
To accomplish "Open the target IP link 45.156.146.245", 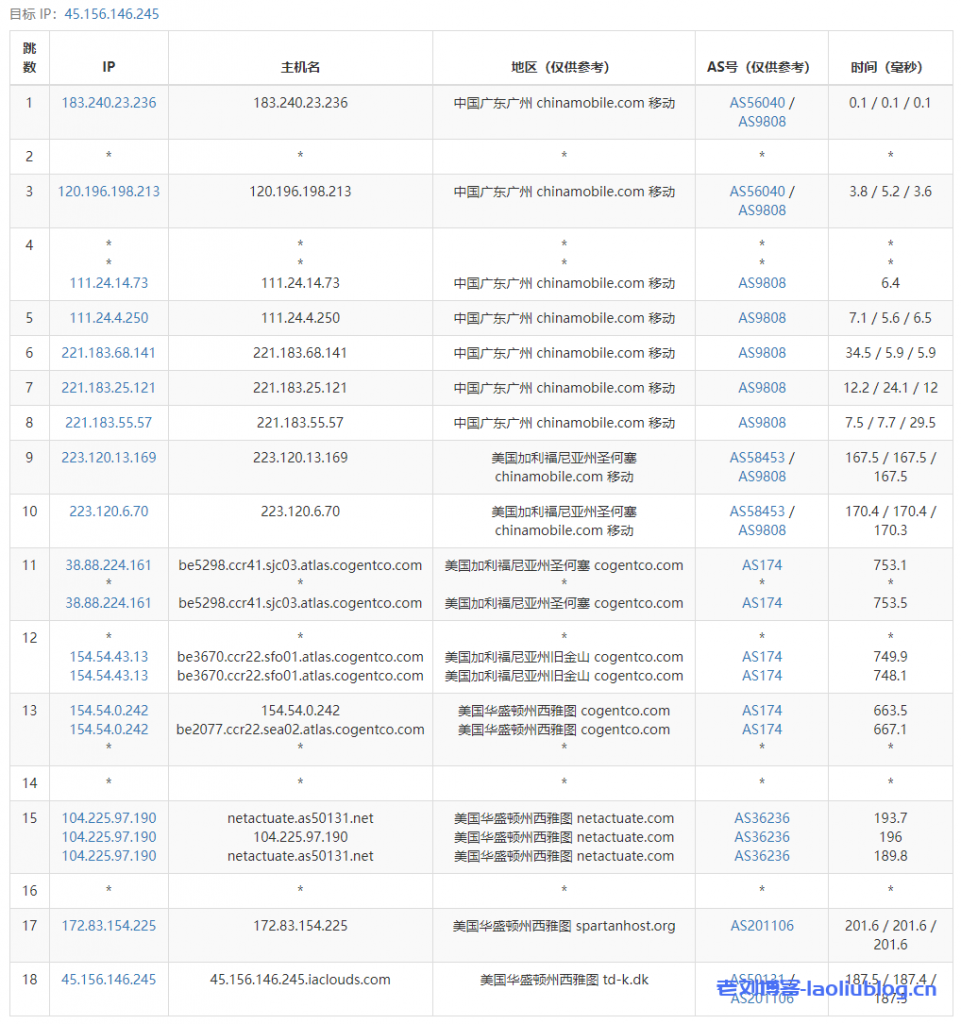I will click(110, 15).
